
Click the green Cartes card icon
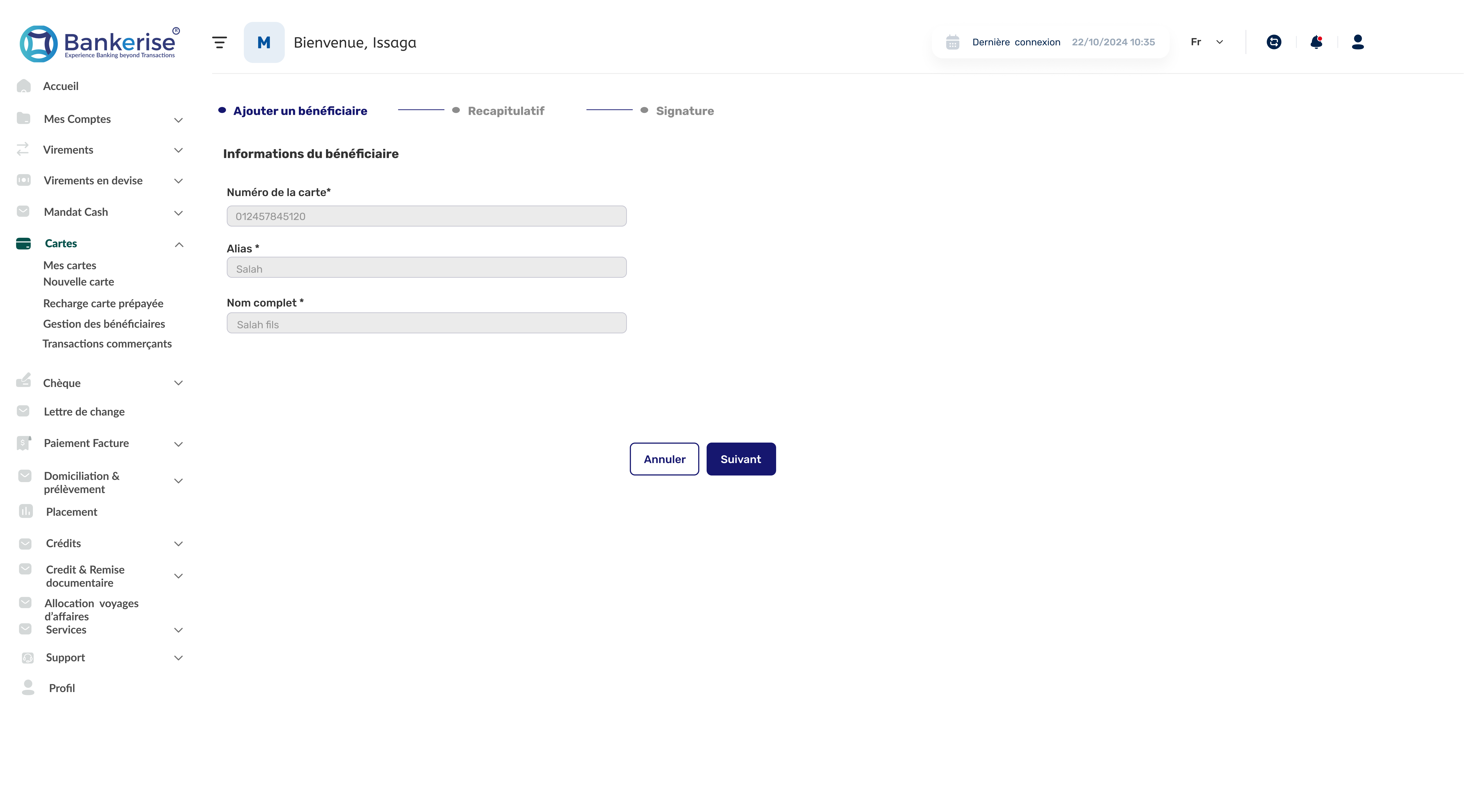24,243
